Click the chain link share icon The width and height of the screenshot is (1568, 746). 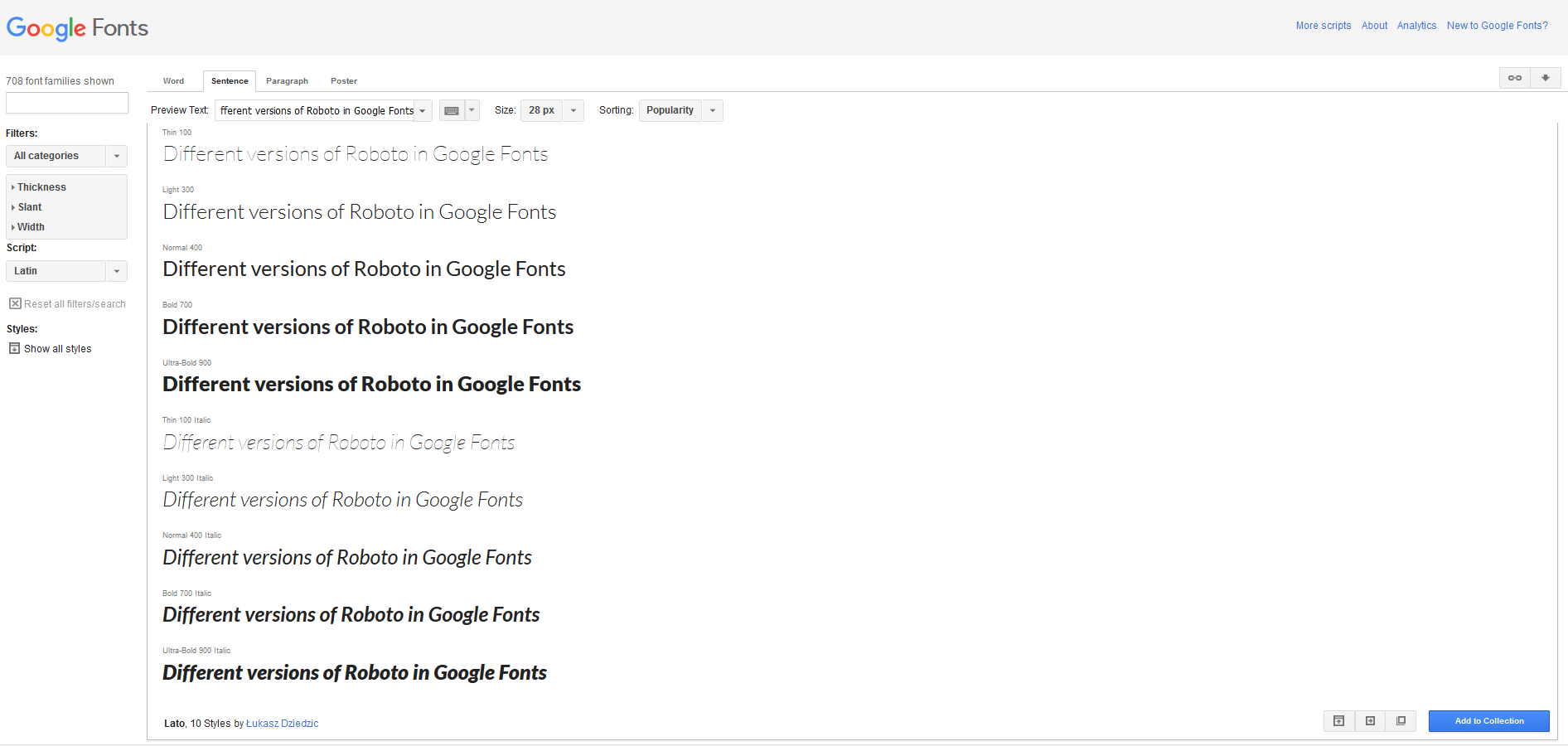(x=1514, y=78)
